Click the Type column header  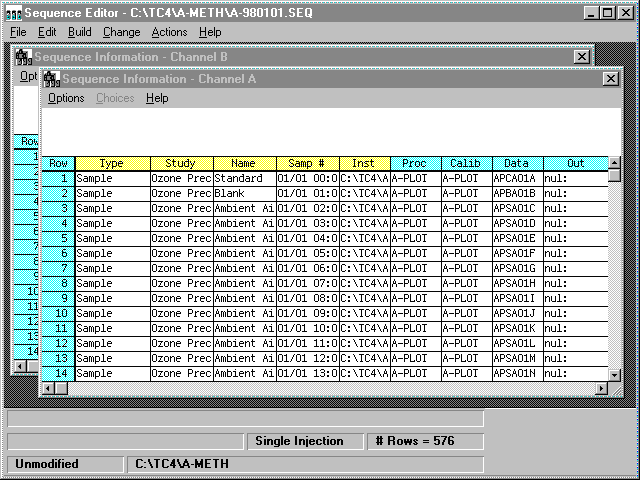click(112, 163)
